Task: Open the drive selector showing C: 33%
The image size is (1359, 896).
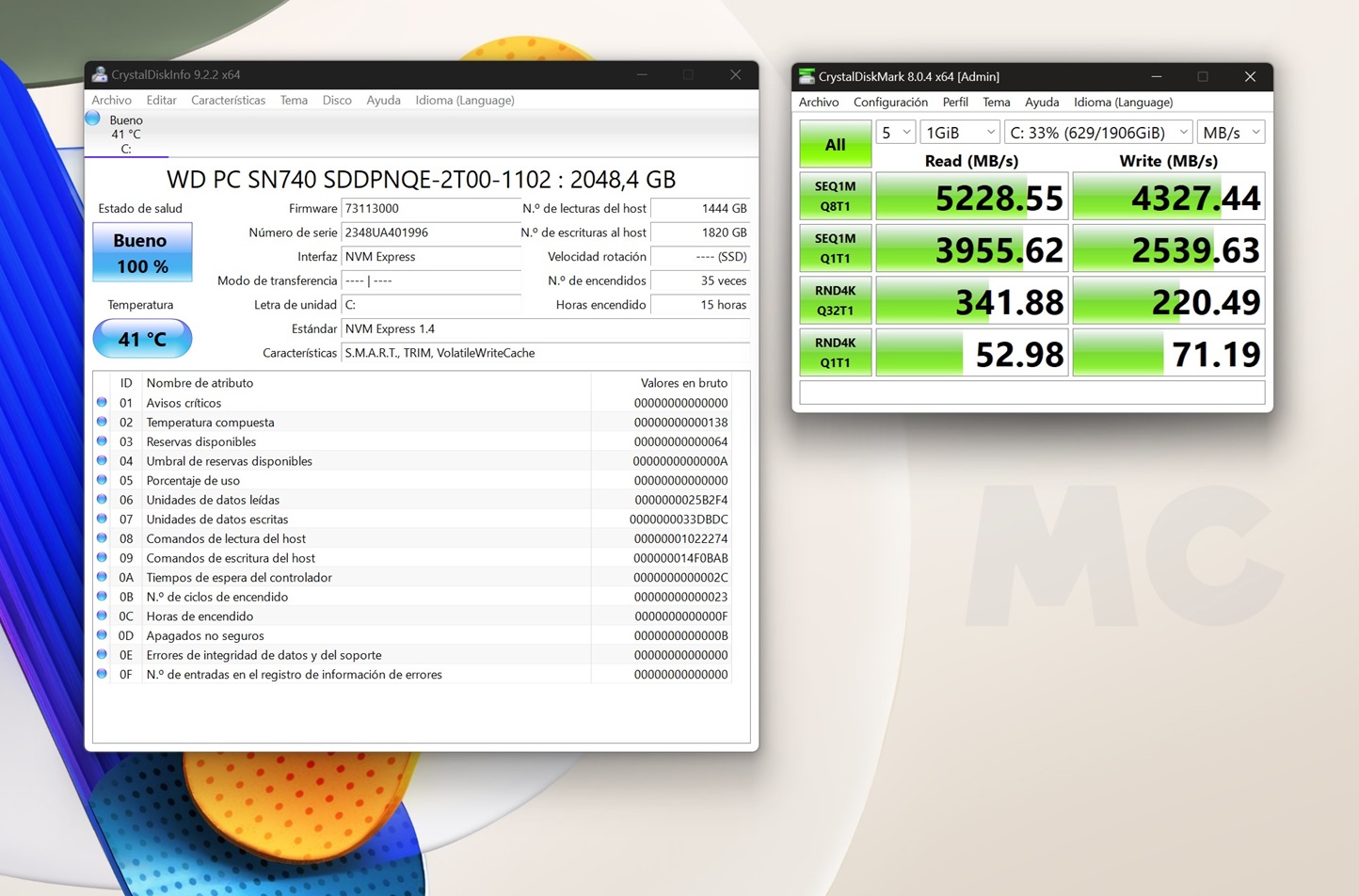Action: click(x=1097, y=133)
